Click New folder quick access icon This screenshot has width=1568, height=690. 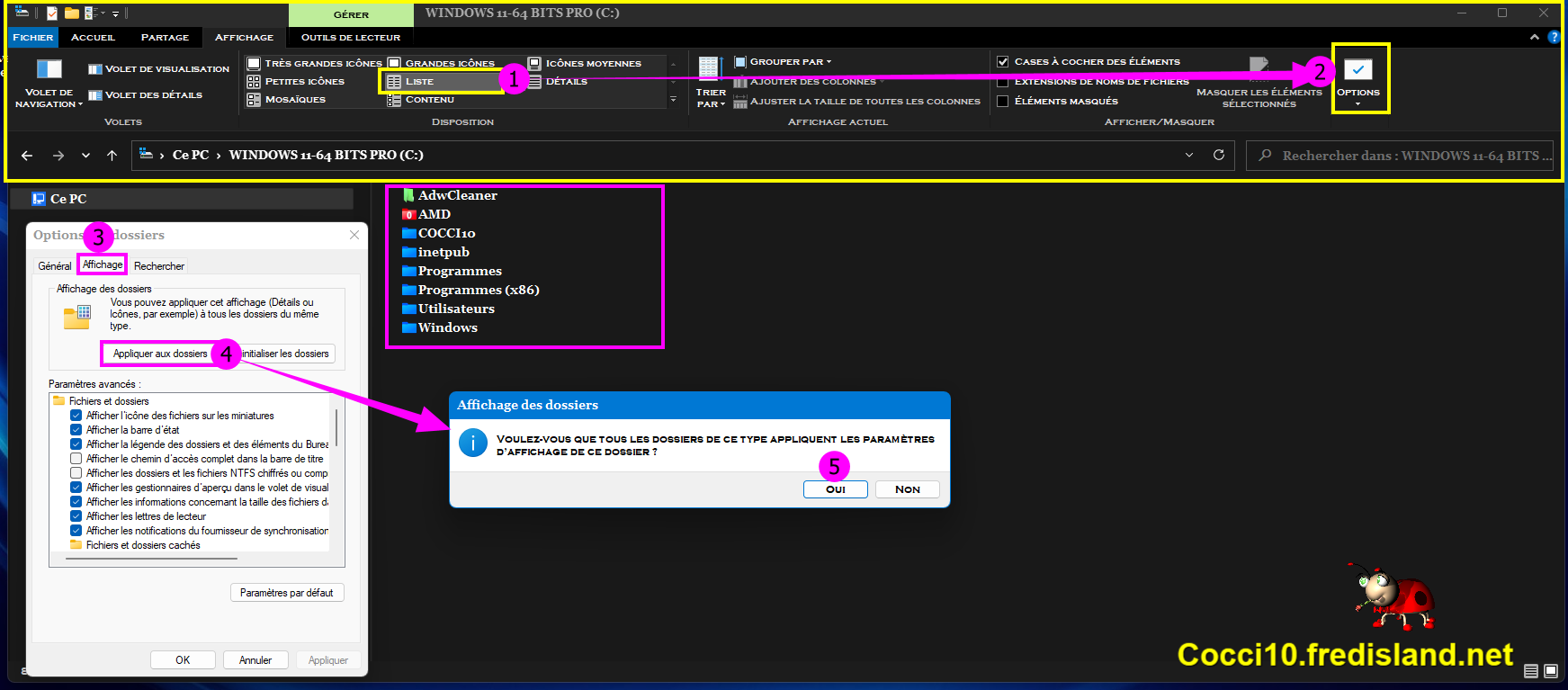tap(72, 13)
